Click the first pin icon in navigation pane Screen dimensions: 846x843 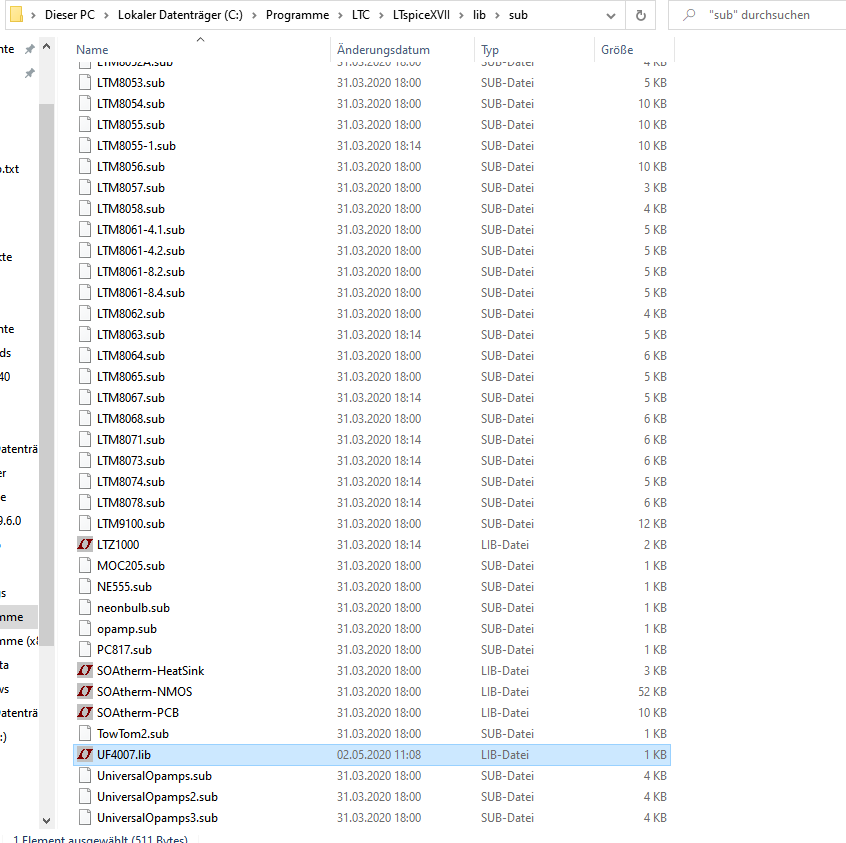coord(30,49)
